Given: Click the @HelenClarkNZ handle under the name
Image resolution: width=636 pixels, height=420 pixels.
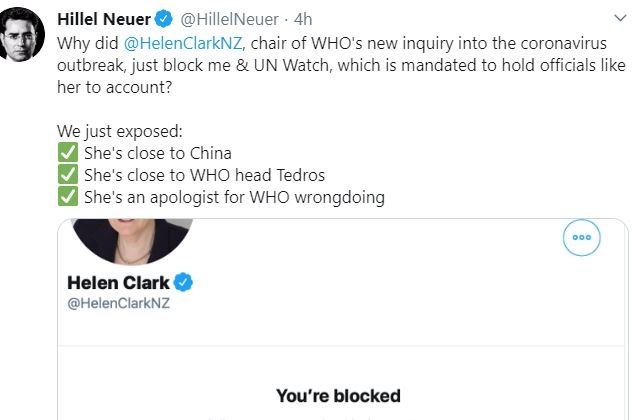Looking at the screenshot, I should click(118, 303).
